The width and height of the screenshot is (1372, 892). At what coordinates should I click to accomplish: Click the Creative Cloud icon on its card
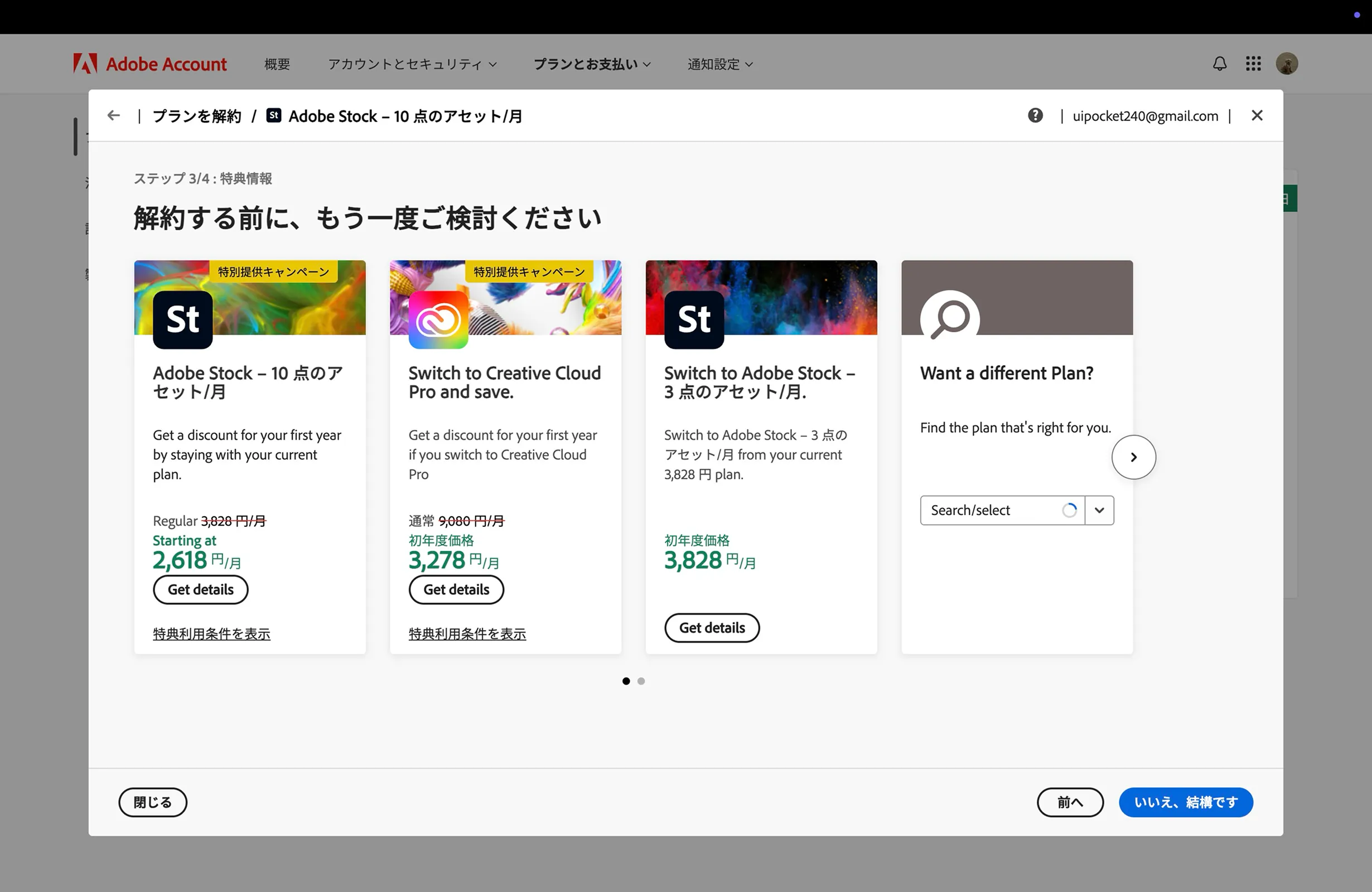(x=438, y=319)
